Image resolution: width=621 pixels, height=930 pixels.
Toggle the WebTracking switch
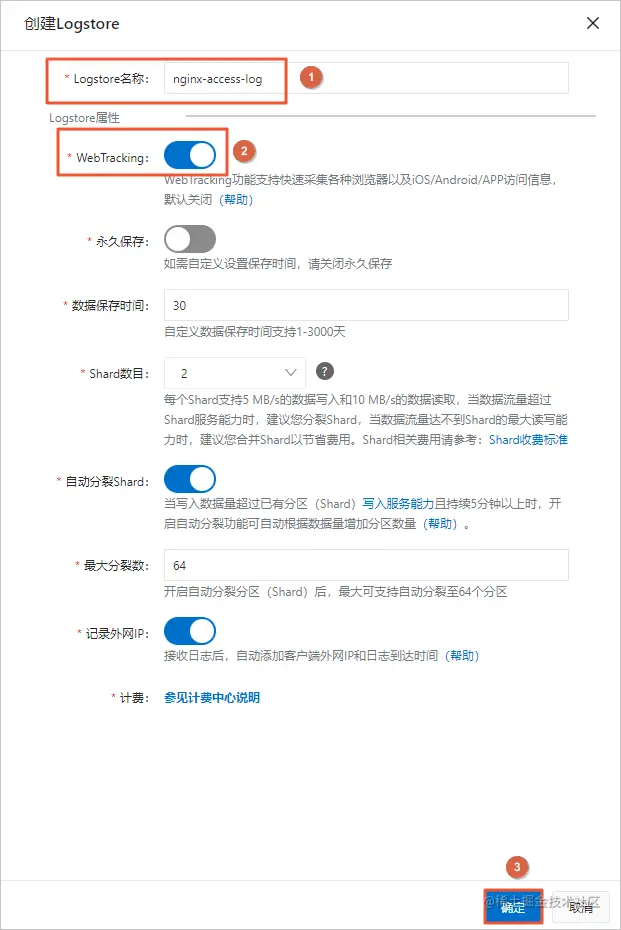coord(190,156)
